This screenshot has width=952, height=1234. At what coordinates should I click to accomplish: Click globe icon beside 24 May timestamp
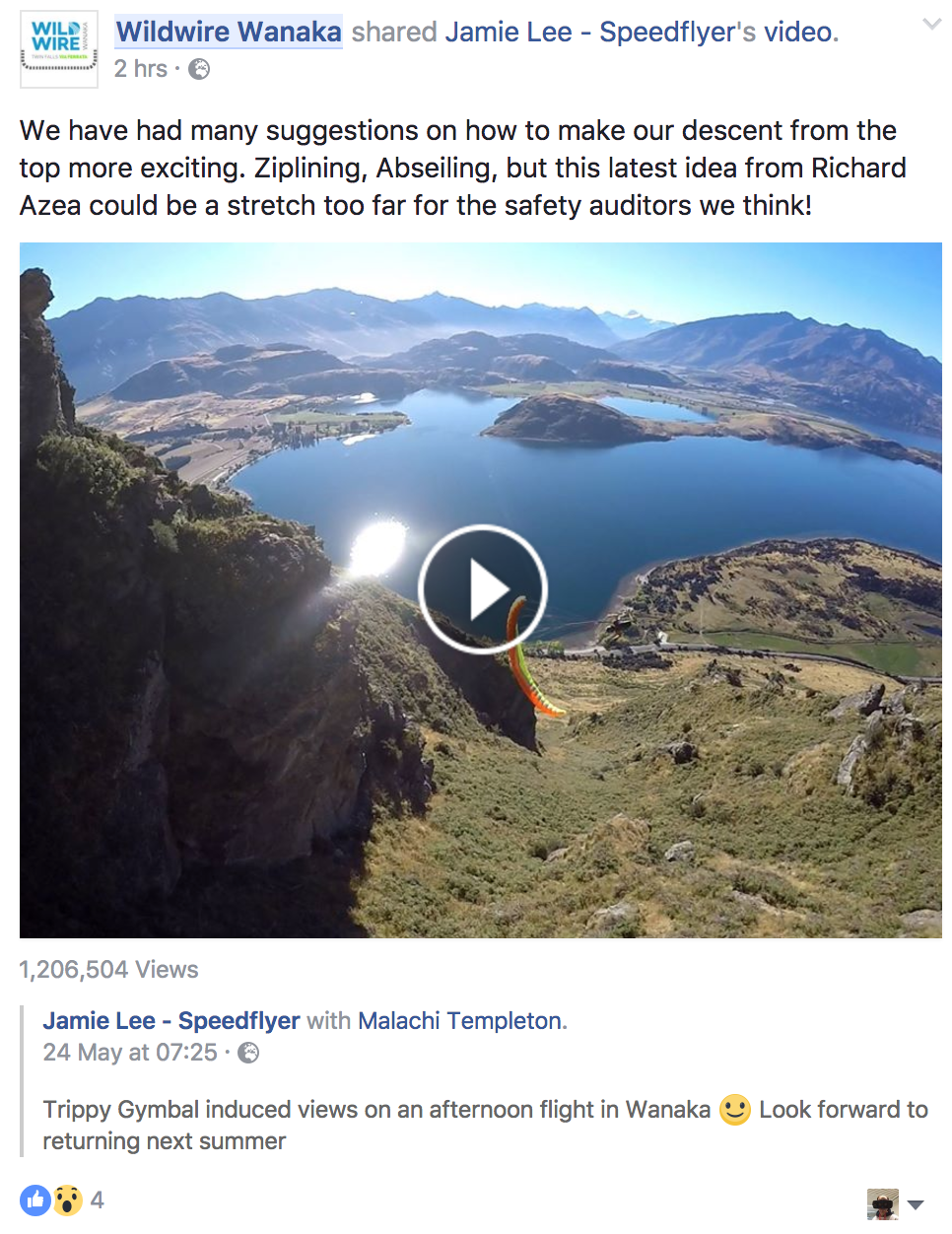click(249, 1053)
